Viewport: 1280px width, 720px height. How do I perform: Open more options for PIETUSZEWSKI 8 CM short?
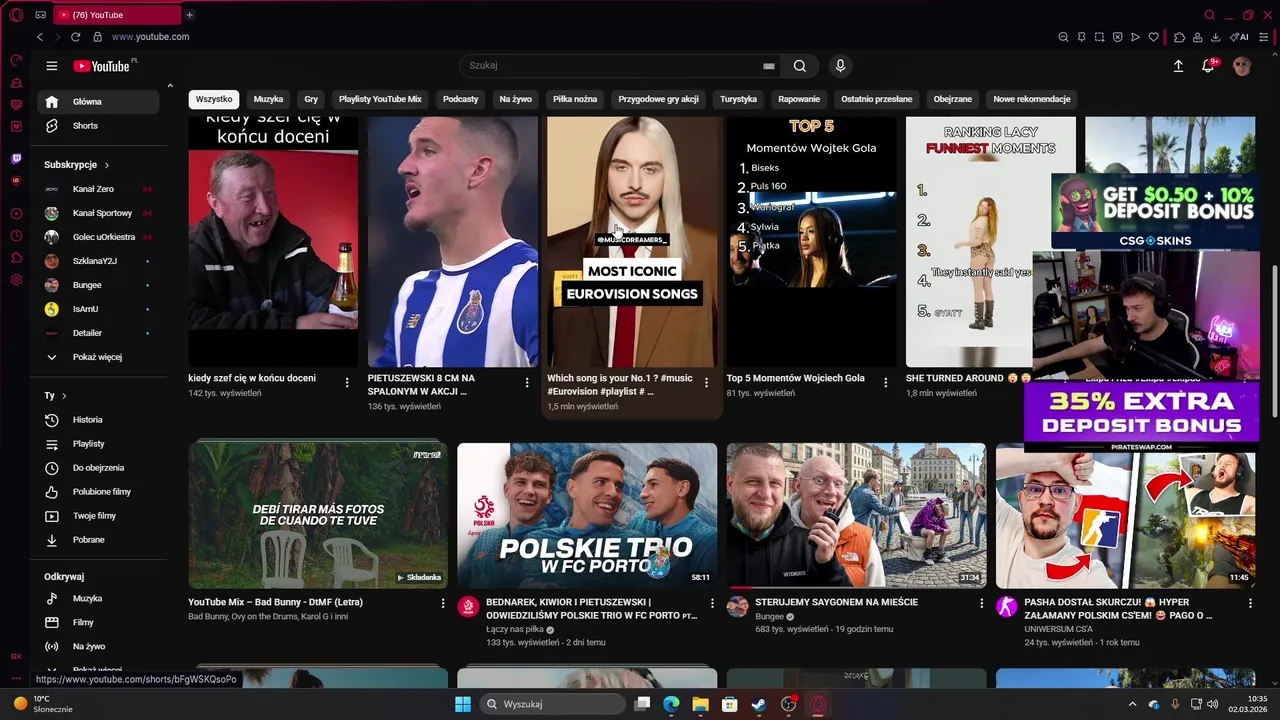coord(527,382)
